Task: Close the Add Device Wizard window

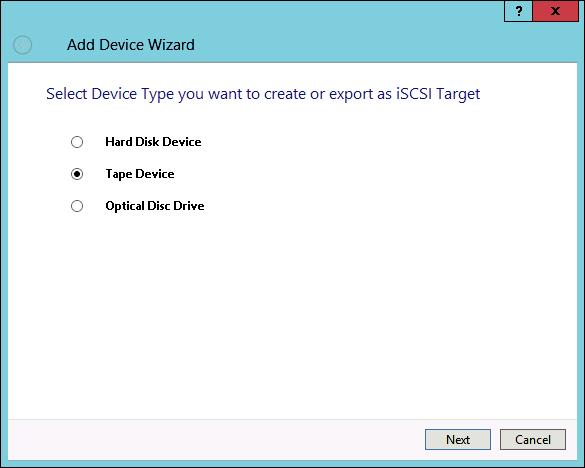Action: (556, 11)
